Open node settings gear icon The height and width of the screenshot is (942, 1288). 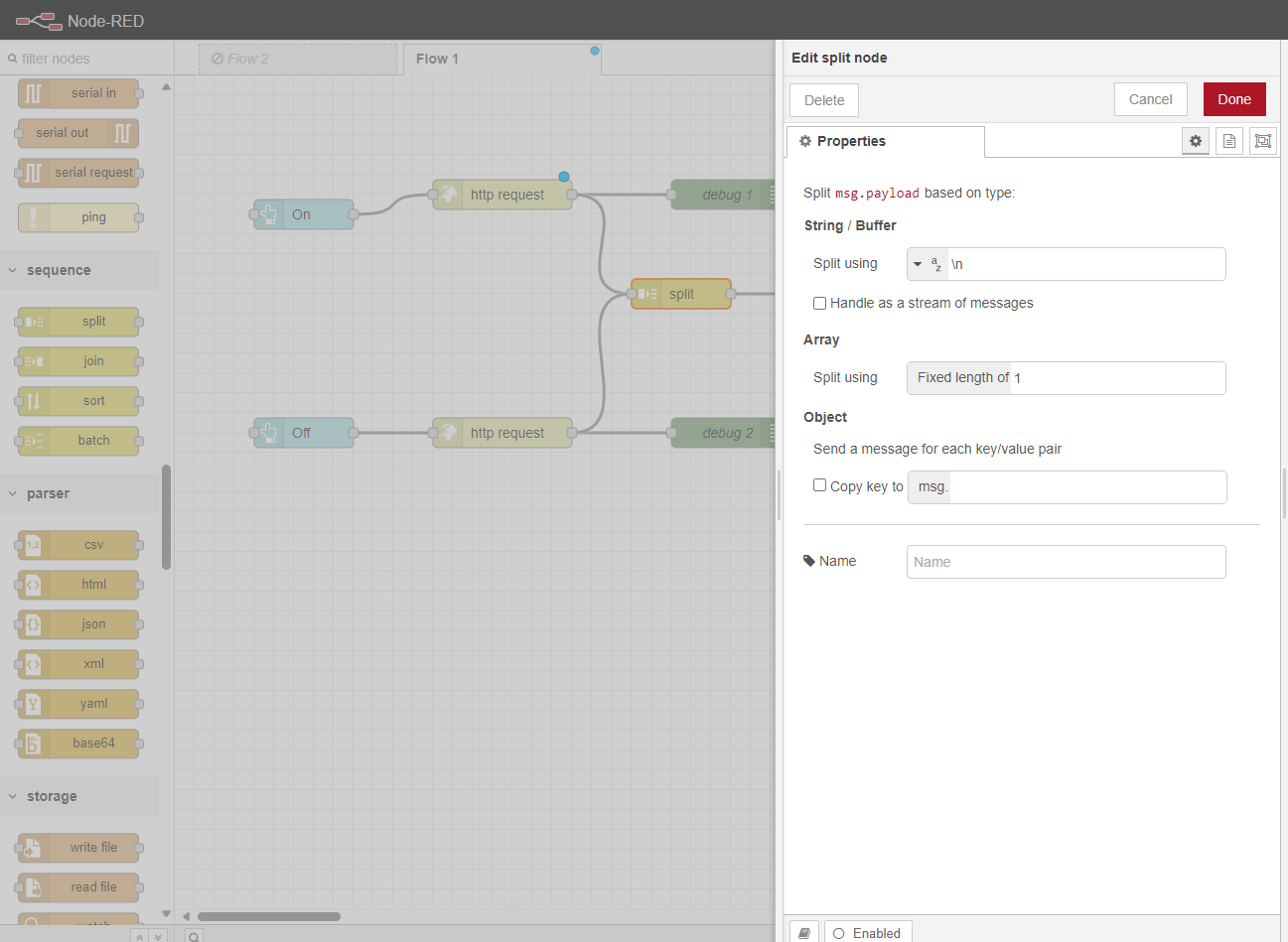pyautogui.click(x=1196, y=141)
